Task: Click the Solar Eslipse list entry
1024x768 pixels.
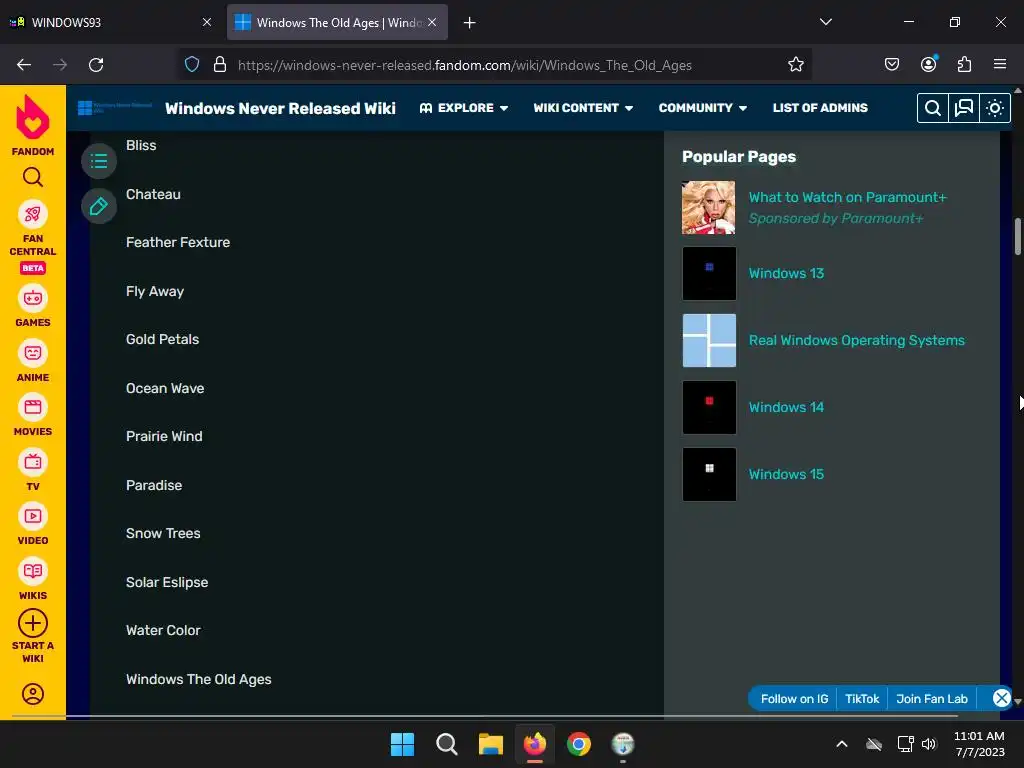Action: click(x=167, y=583)
